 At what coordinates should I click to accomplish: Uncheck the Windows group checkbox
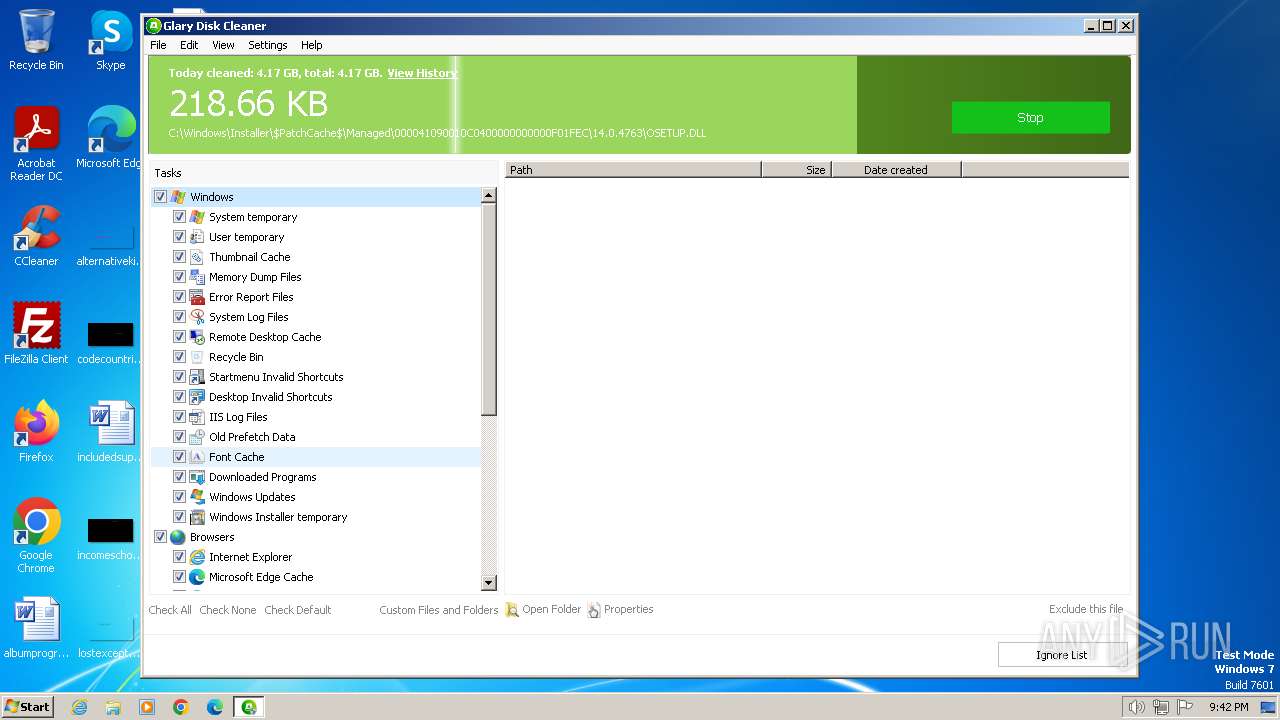click(x=160, y=197)
